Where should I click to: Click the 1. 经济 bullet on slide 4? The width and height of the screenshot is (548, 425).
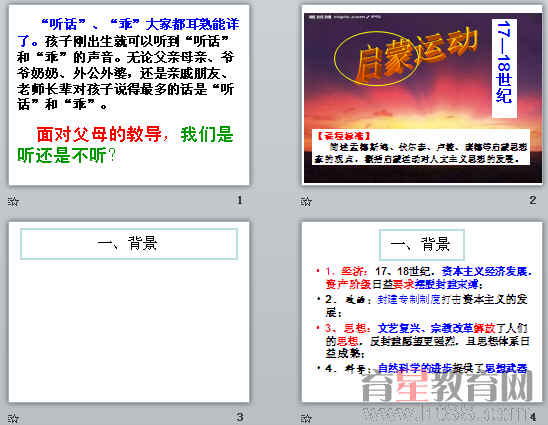(x=424, y=278)
